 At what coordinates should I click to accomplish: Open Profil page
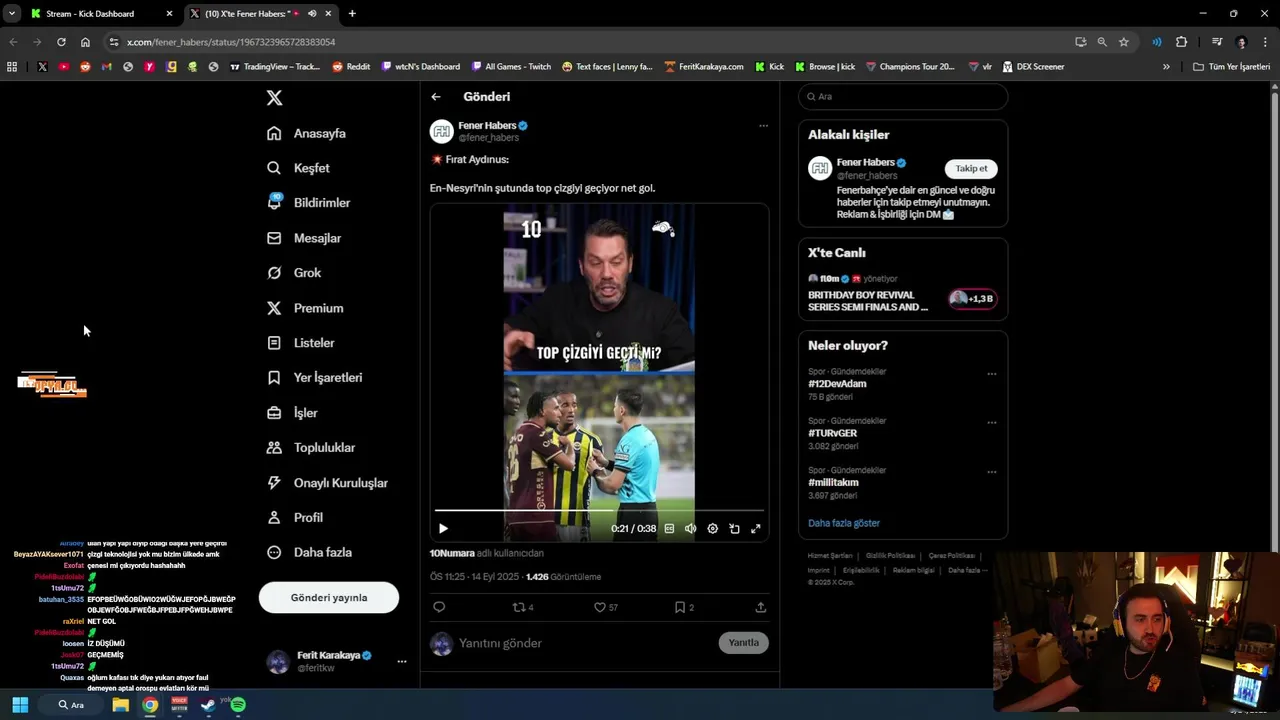pos(294,517)
